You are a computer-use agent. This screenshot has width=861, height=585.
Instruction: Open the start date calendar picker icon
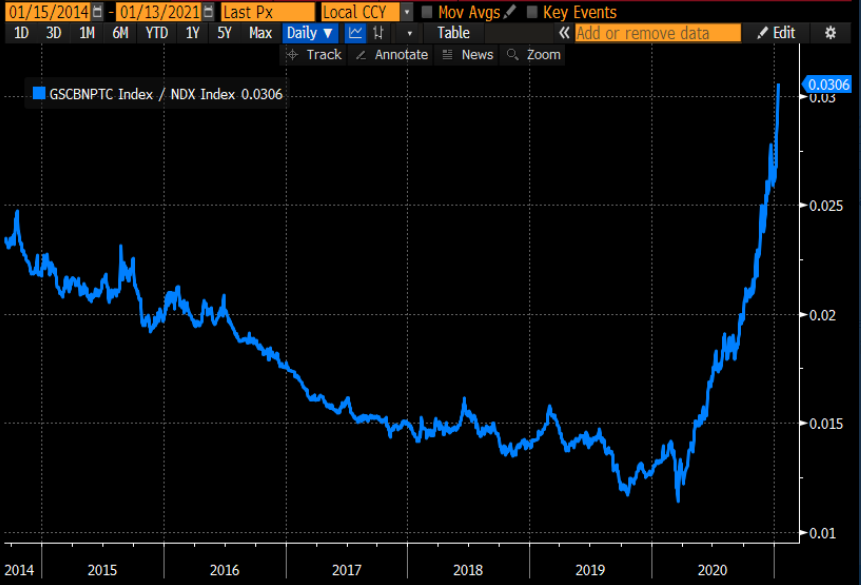pos(97,12)
